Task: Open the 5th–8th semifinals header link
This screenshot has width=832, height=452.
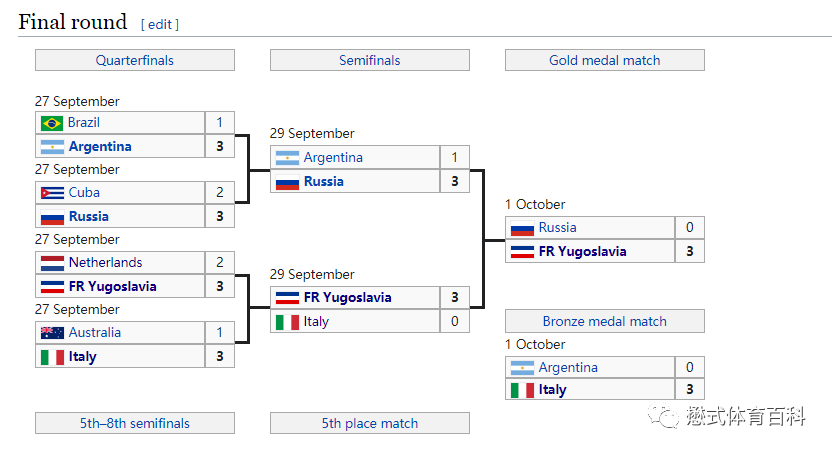Action: click(x=135, y=423)
